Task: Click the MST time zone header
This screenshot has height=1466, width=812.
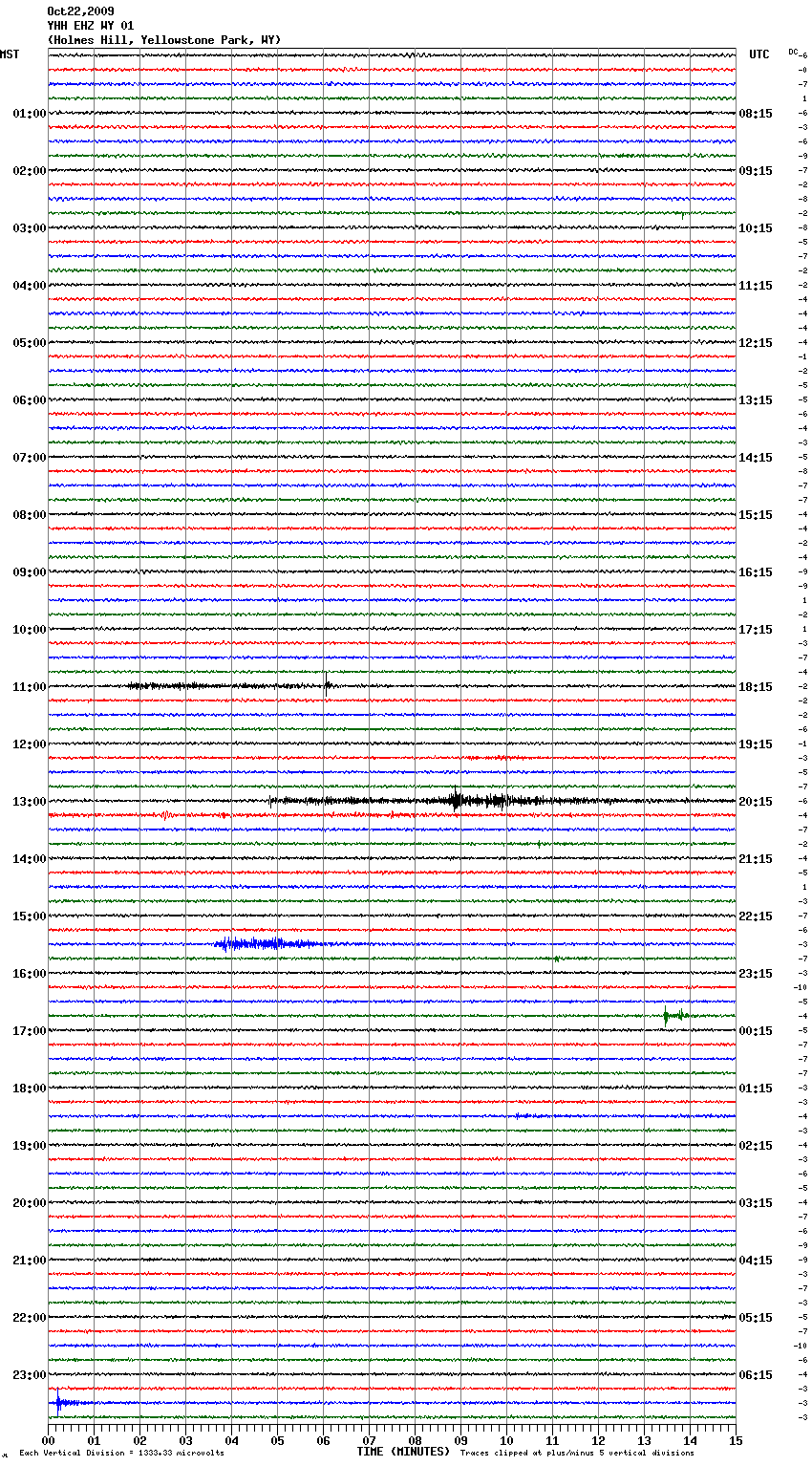Action: 10,54
